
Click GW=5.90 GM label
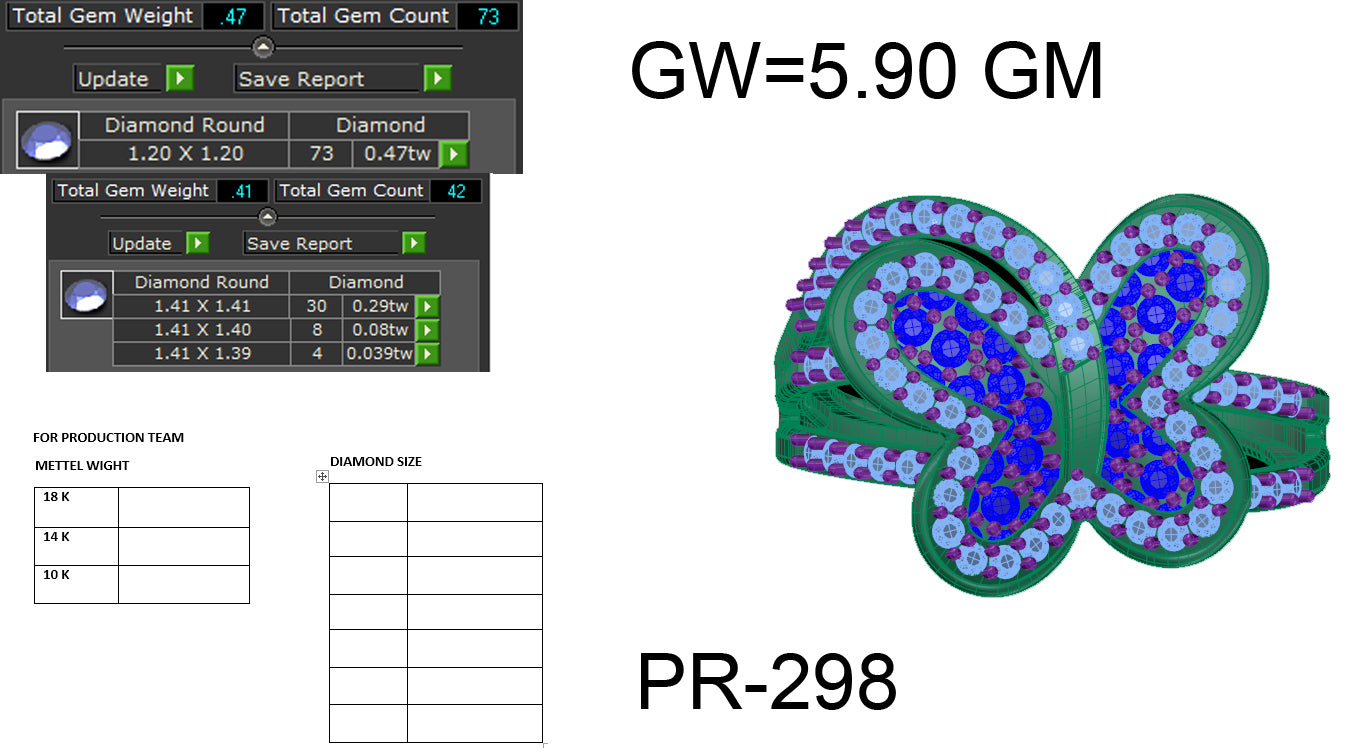pos(867,73)
